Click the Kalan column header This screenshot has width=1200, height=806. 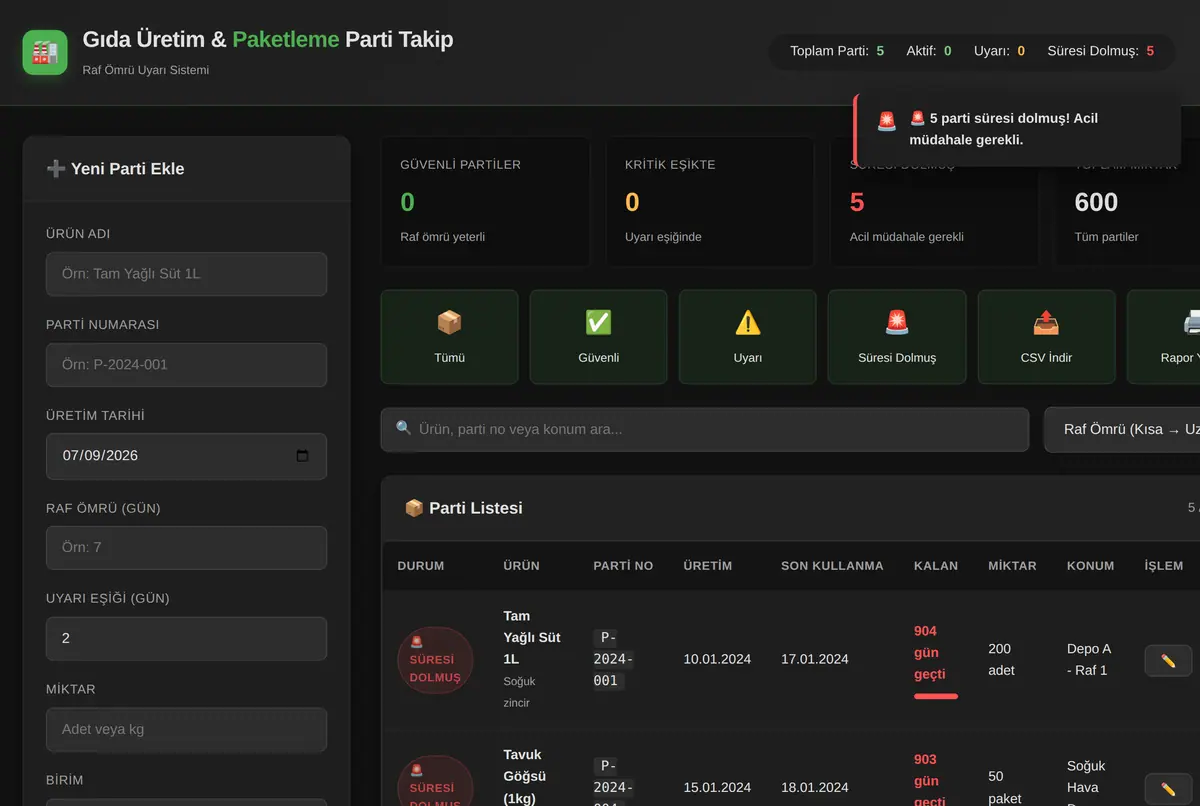(x=936, y=566)
